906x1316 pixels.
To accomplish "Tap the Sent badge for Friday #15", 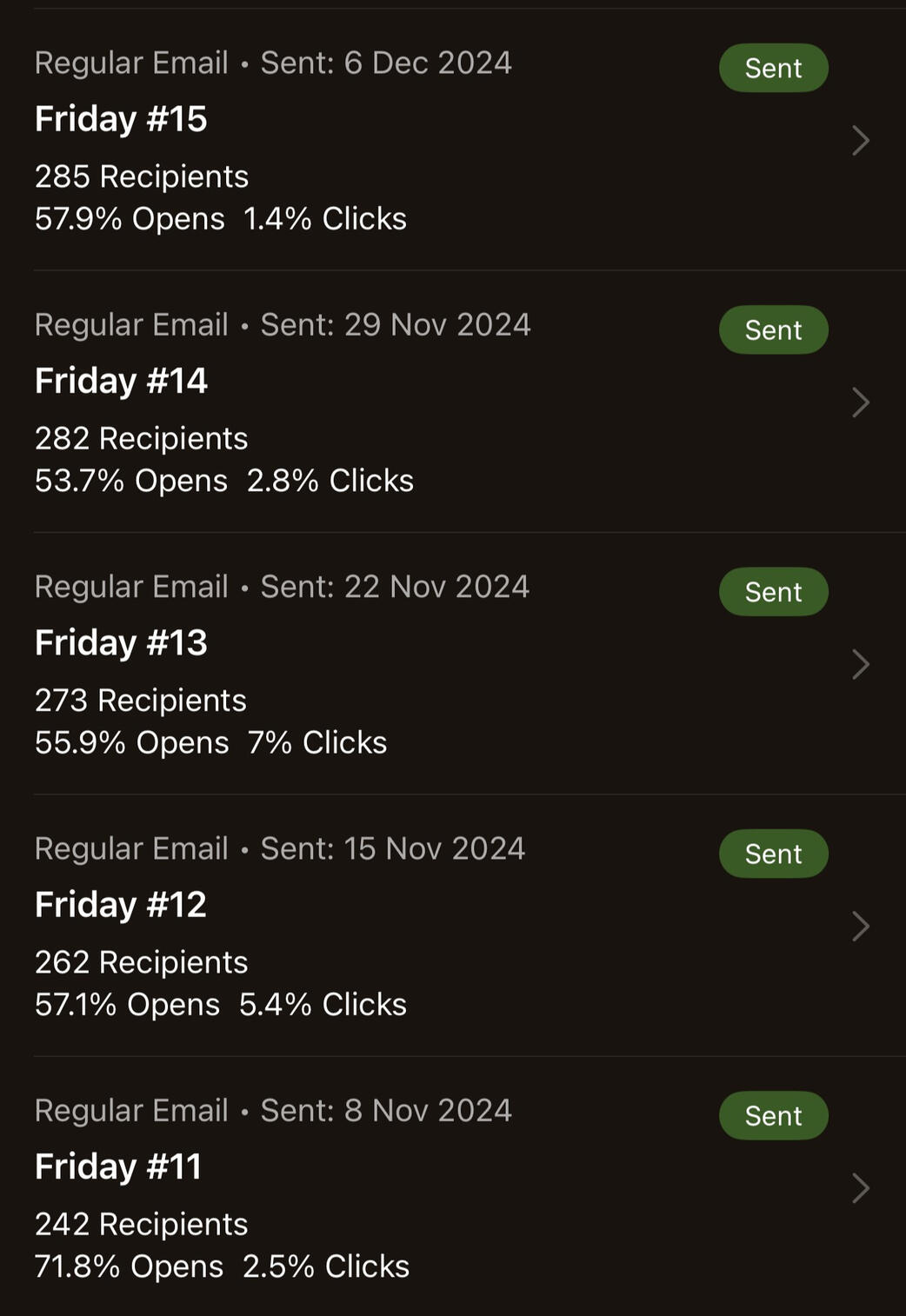I will click(x=773, y=68).
